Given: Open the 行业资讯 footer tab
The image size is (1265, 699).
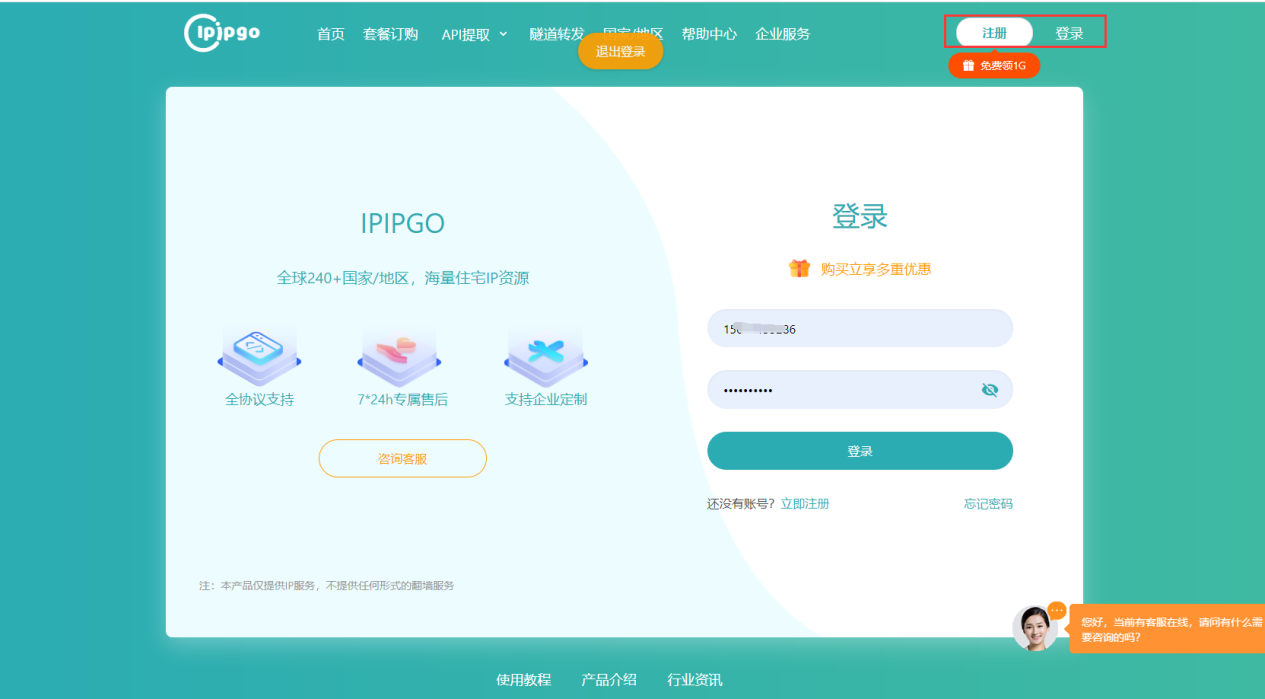Looking at the screenshot, I should coord(695,680).
